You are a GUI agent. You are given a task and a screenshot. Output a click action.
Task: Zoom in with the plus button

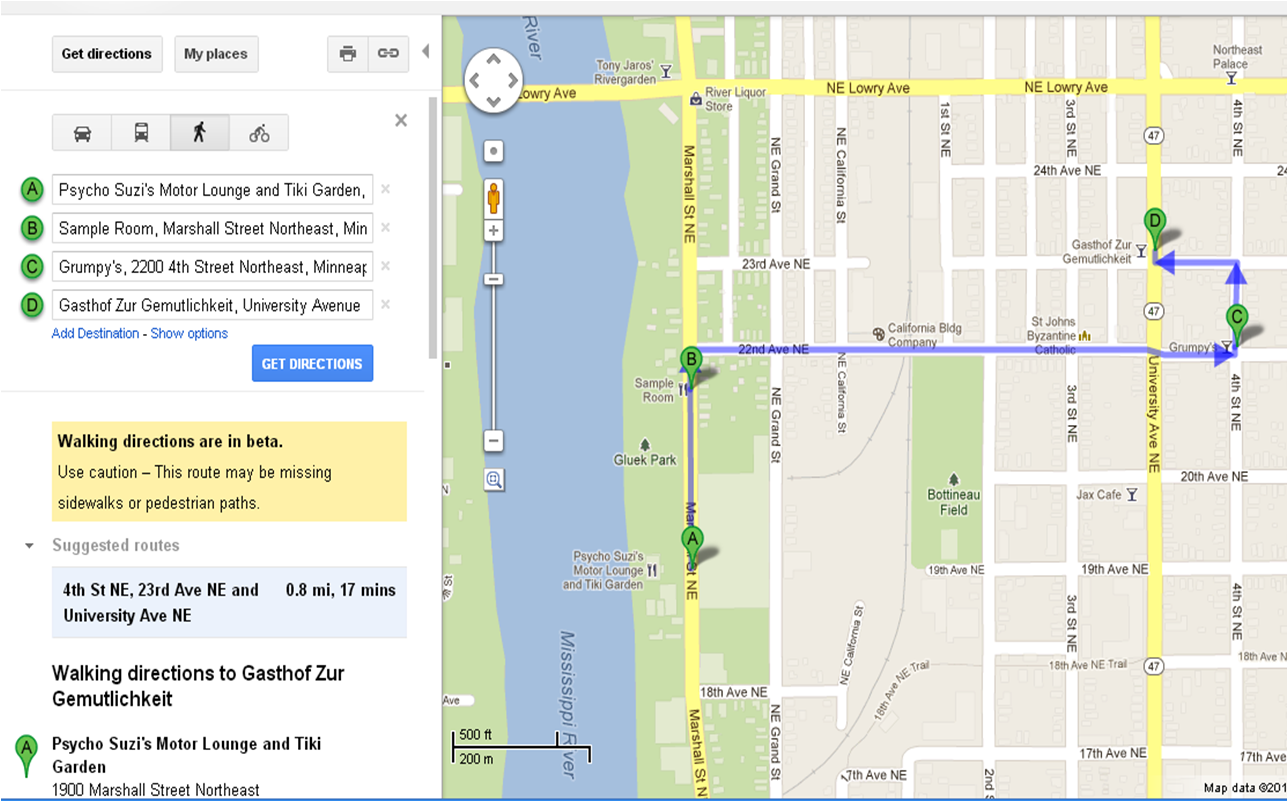[493, 231]
